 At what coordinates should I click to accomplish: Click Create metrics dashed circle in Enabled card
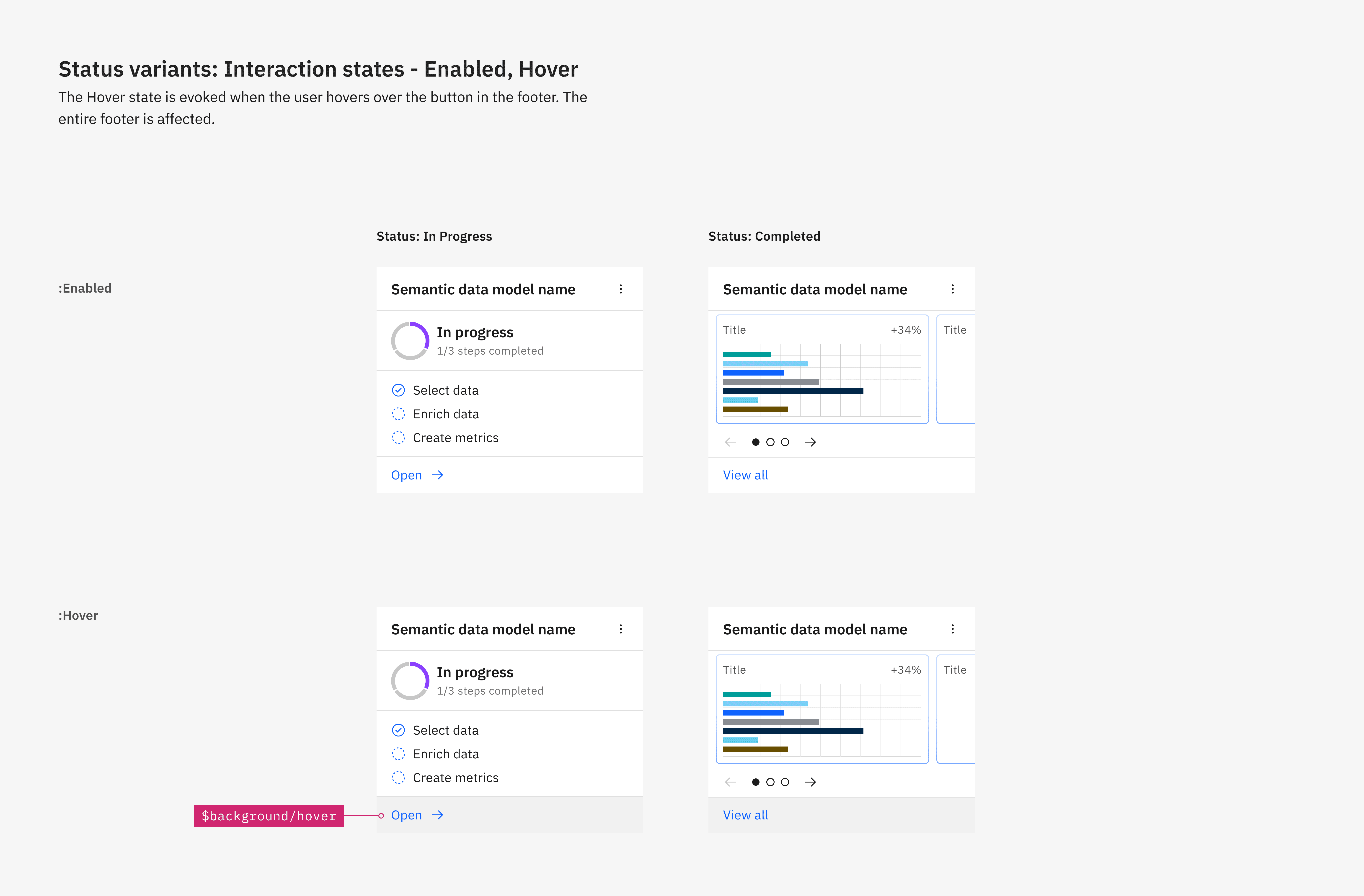[x=398, y=438]
